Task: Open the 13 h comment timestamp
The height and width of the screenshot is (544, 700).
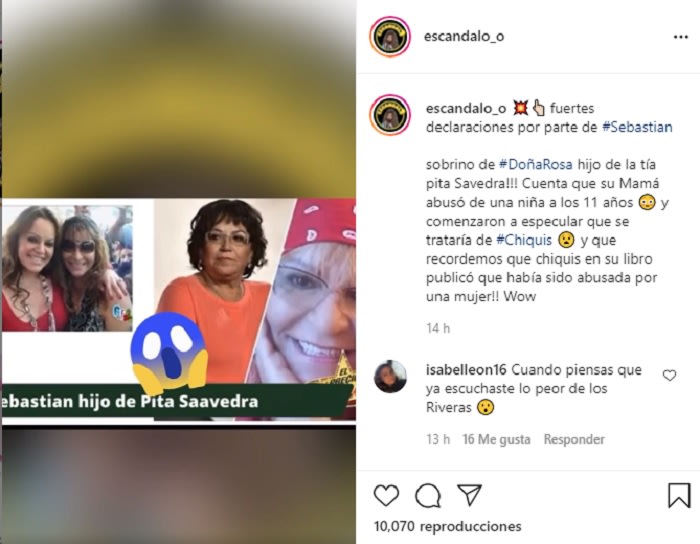Action: pos(438,440)
